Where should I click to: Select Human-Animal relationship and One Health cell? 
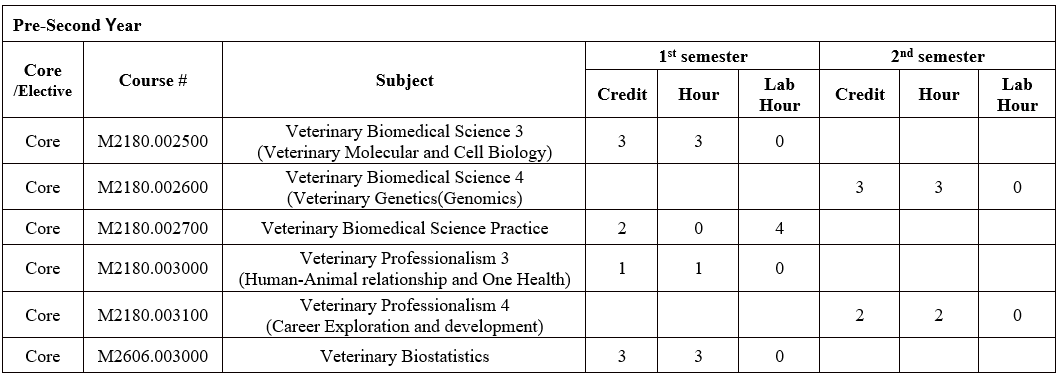point(404,268)
